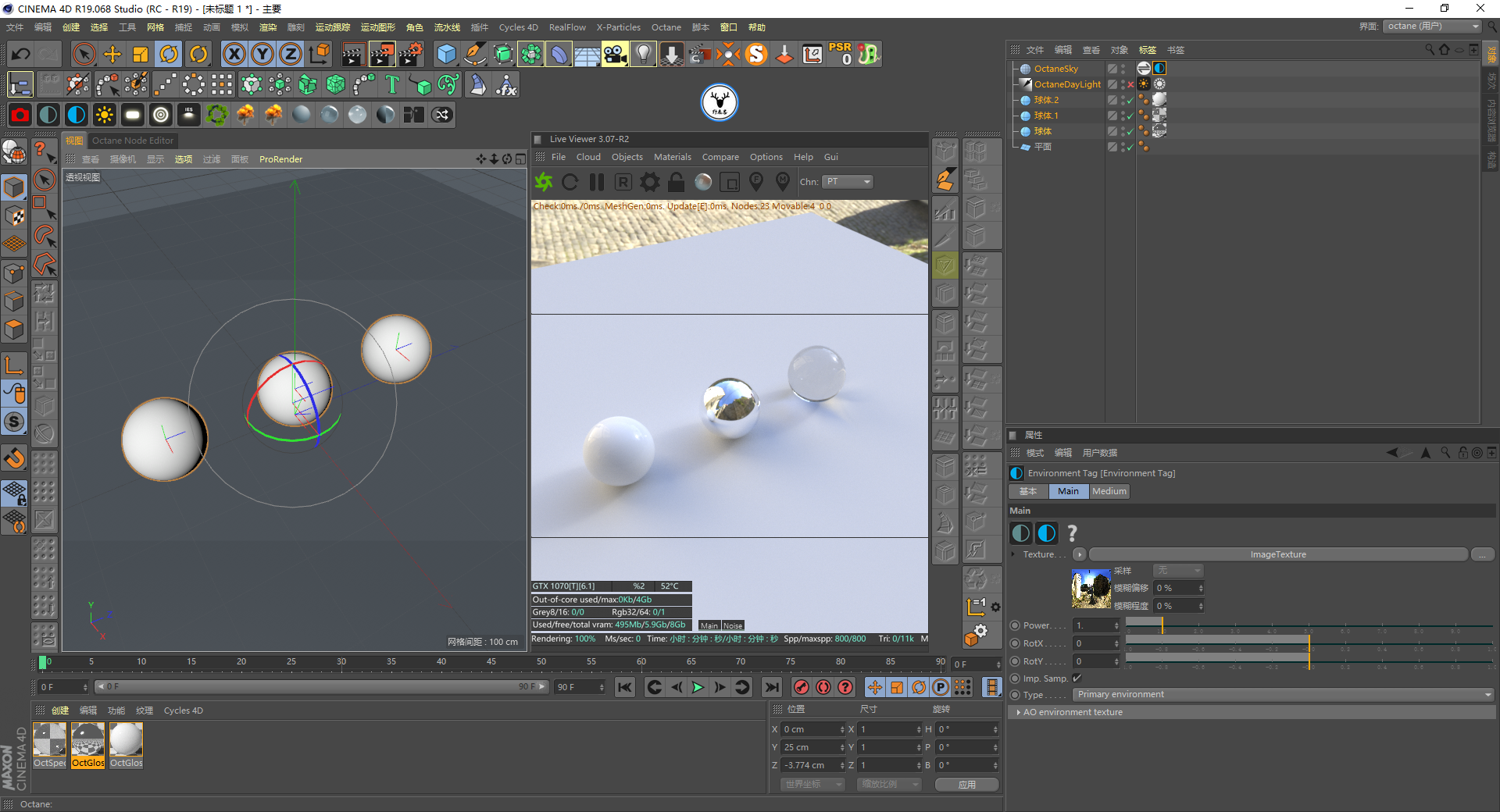Switch to the Medium tab
This screenshot has height=812, width=1500.
(x=1109, y=491)
